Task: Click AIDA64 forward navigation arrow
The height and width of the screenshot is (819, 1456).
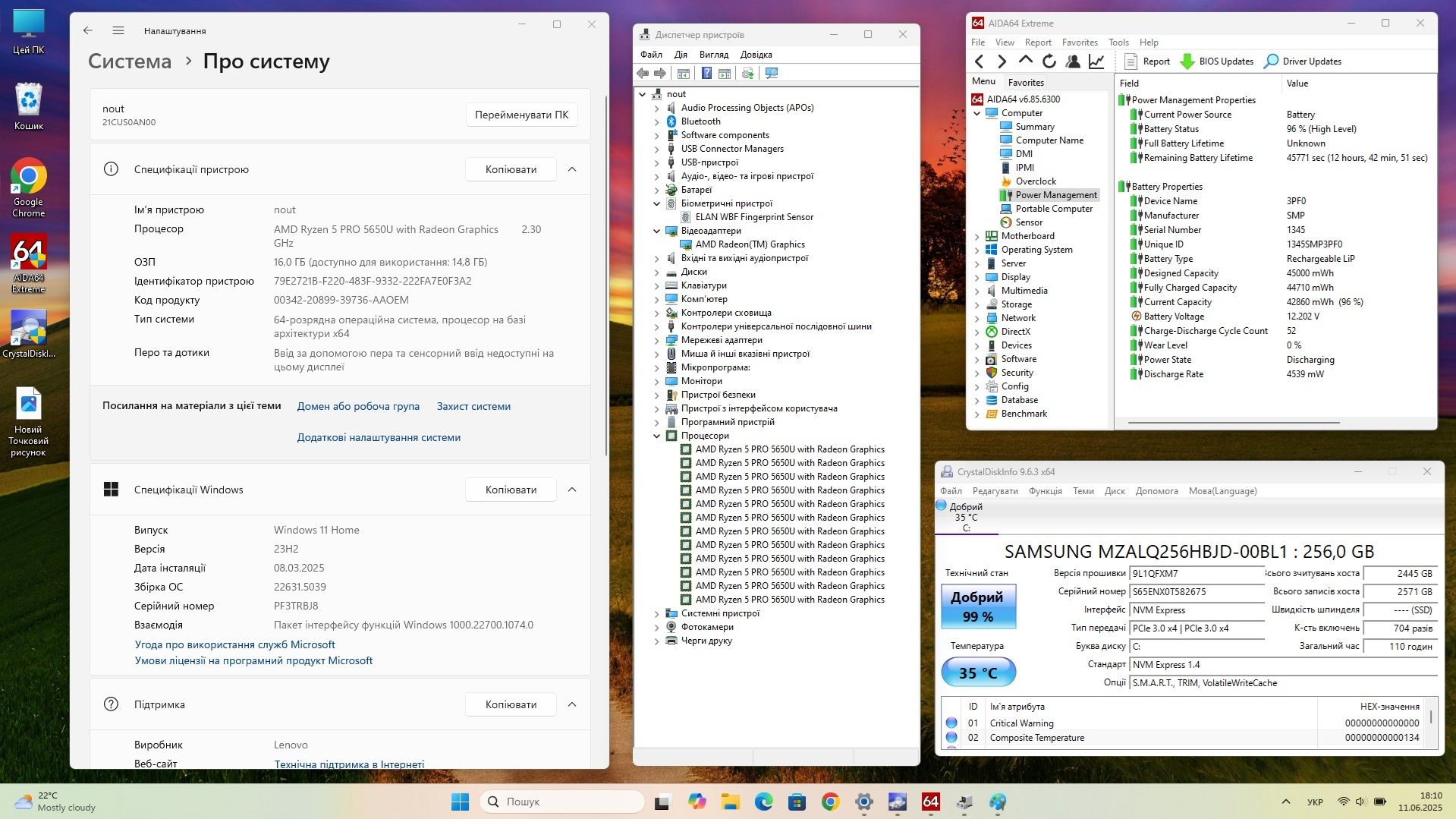Action: pos(1002,61)
